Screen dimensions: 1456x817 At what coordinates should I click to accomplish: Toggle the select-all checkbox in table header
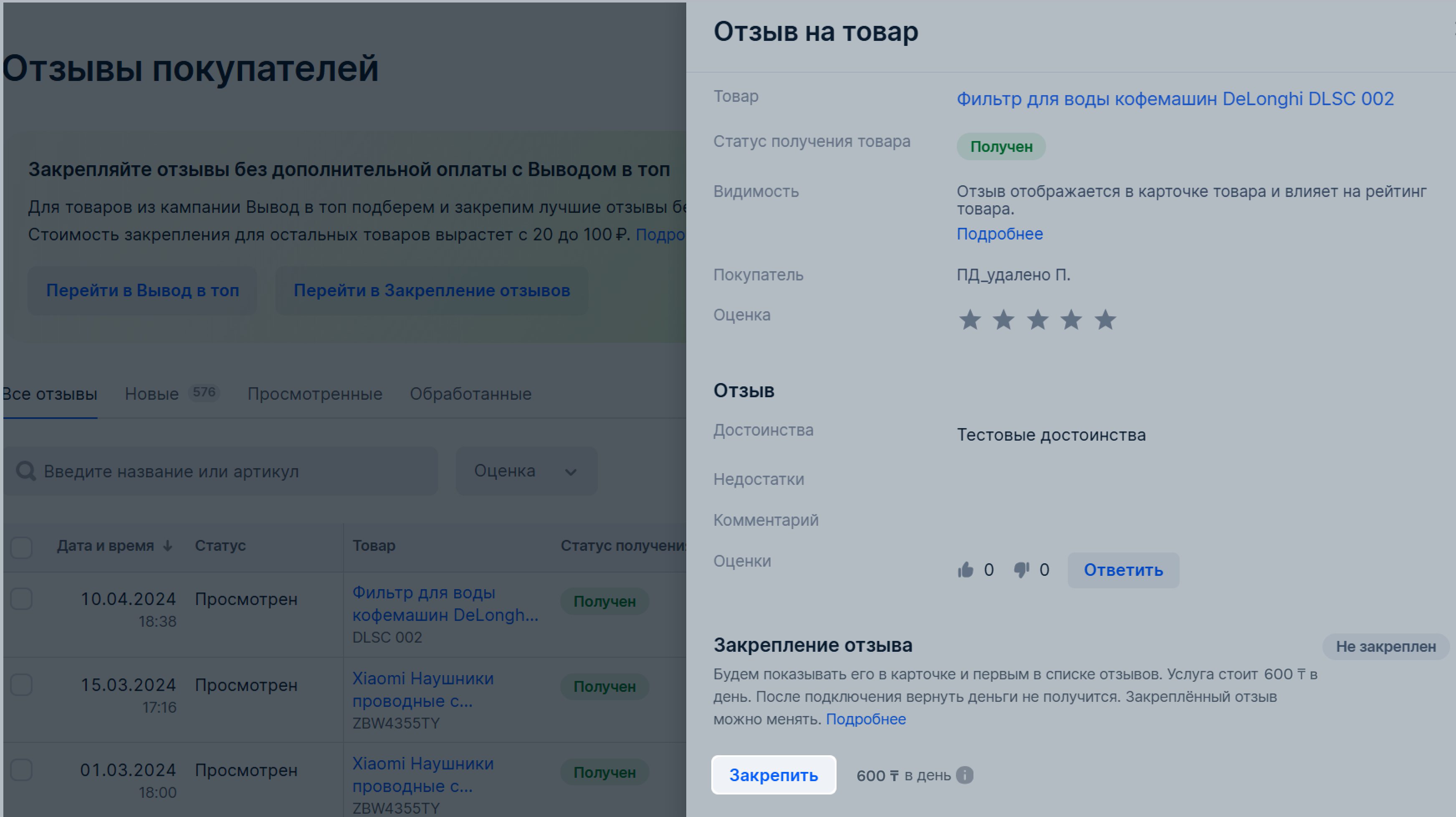click(x=21, y=547)
